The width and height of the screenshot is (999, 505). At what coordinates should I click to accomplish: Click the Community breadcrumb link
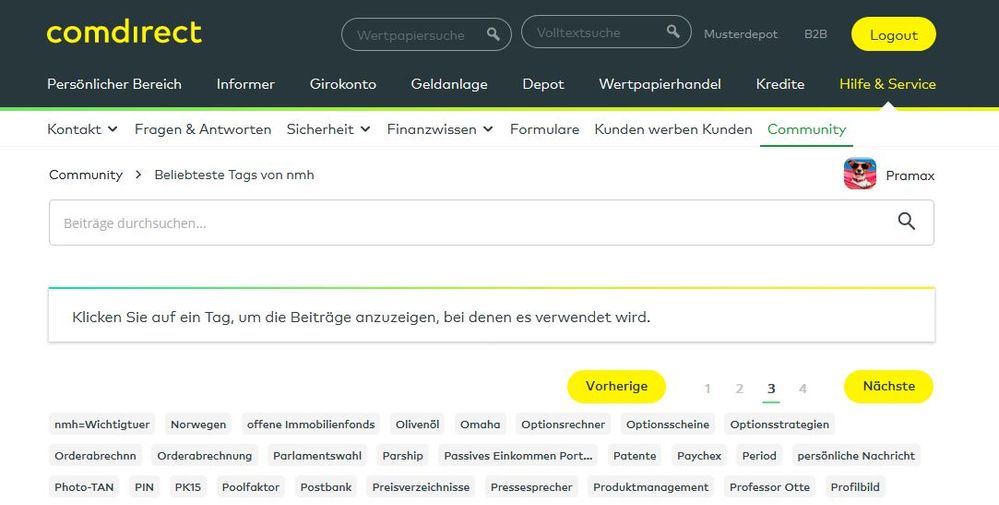click(x=86, y=175)
